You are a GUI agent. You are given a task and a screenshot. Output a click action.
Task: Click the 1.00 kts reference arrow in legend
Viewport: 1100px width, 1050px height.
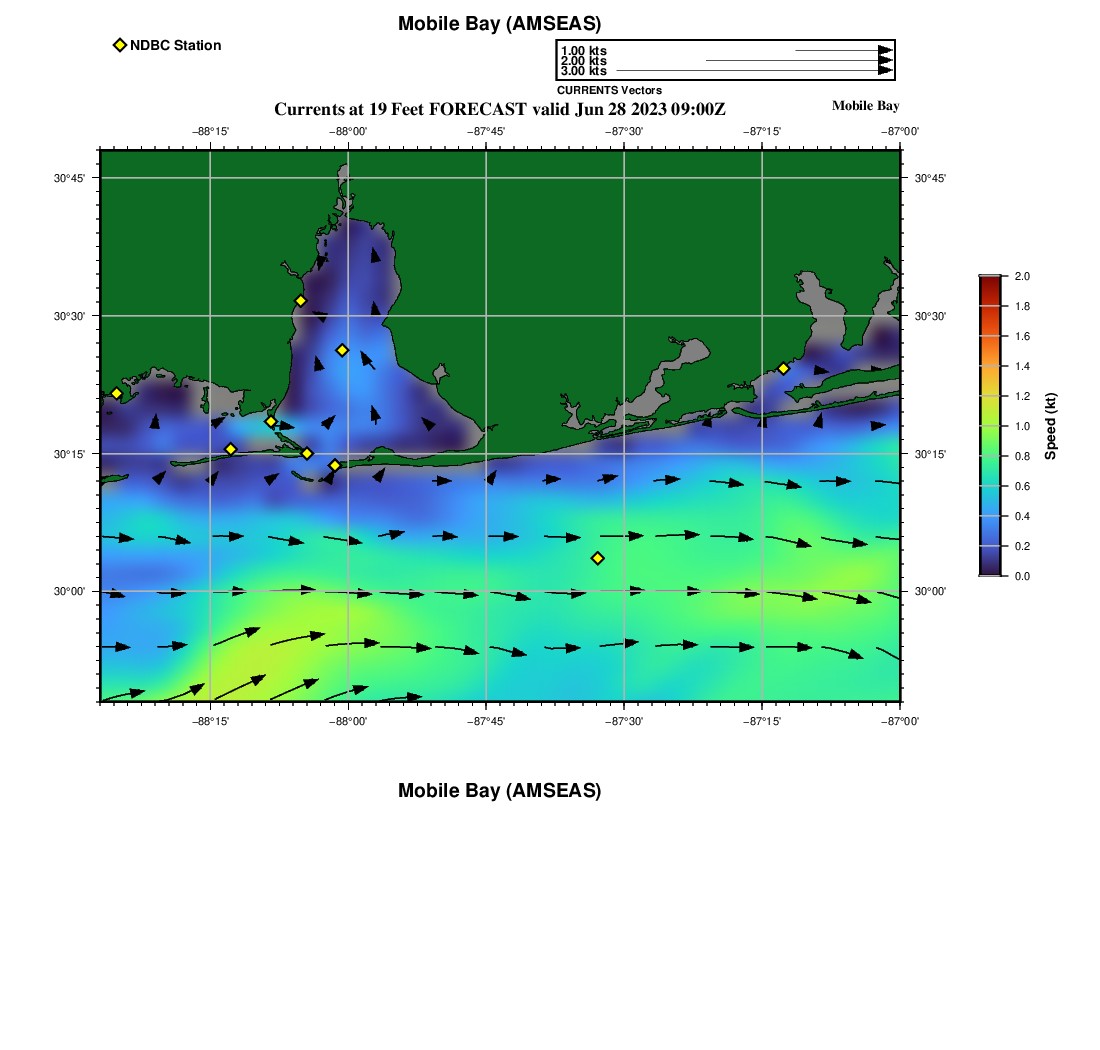(x=842, y=50)
